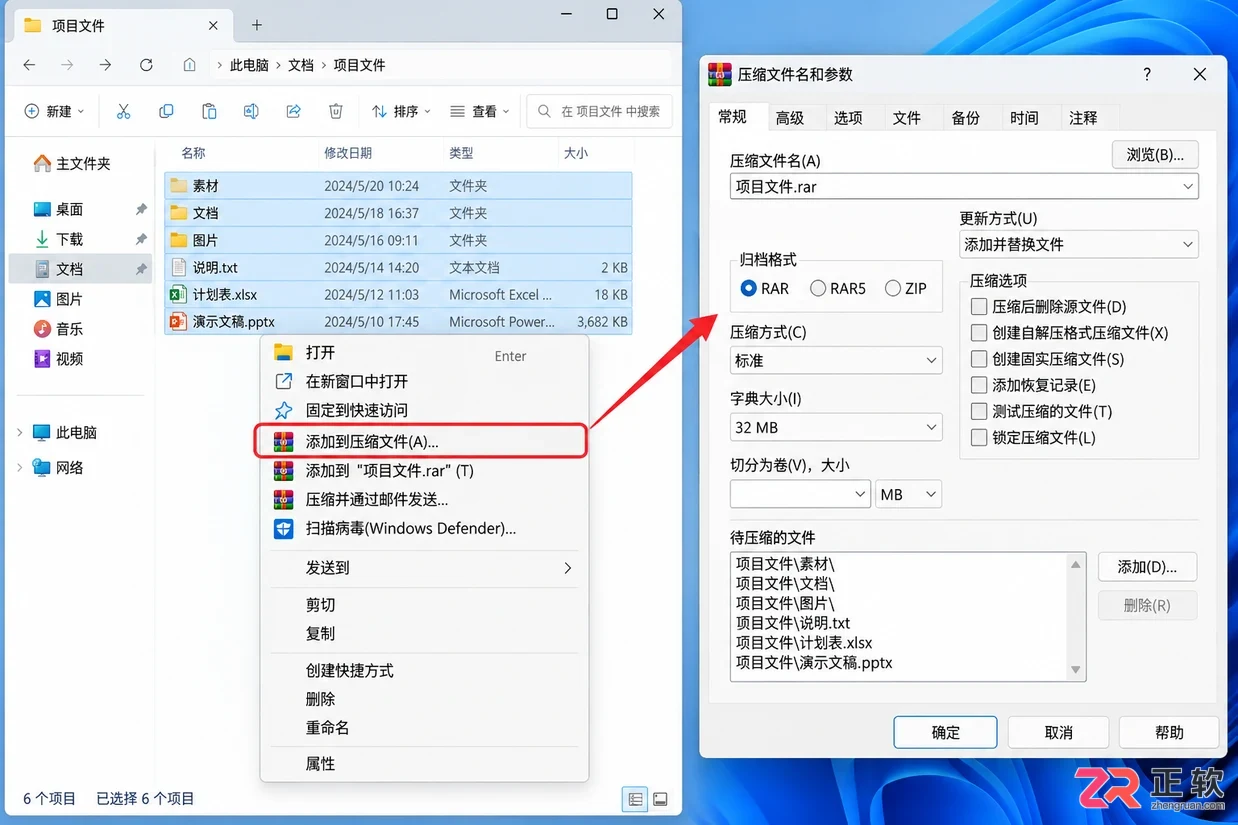Enable 压缩后删除源文件(D)
Image resolution: width=1238 pixels, height=825 pixels.
(x=1049, y=307)
